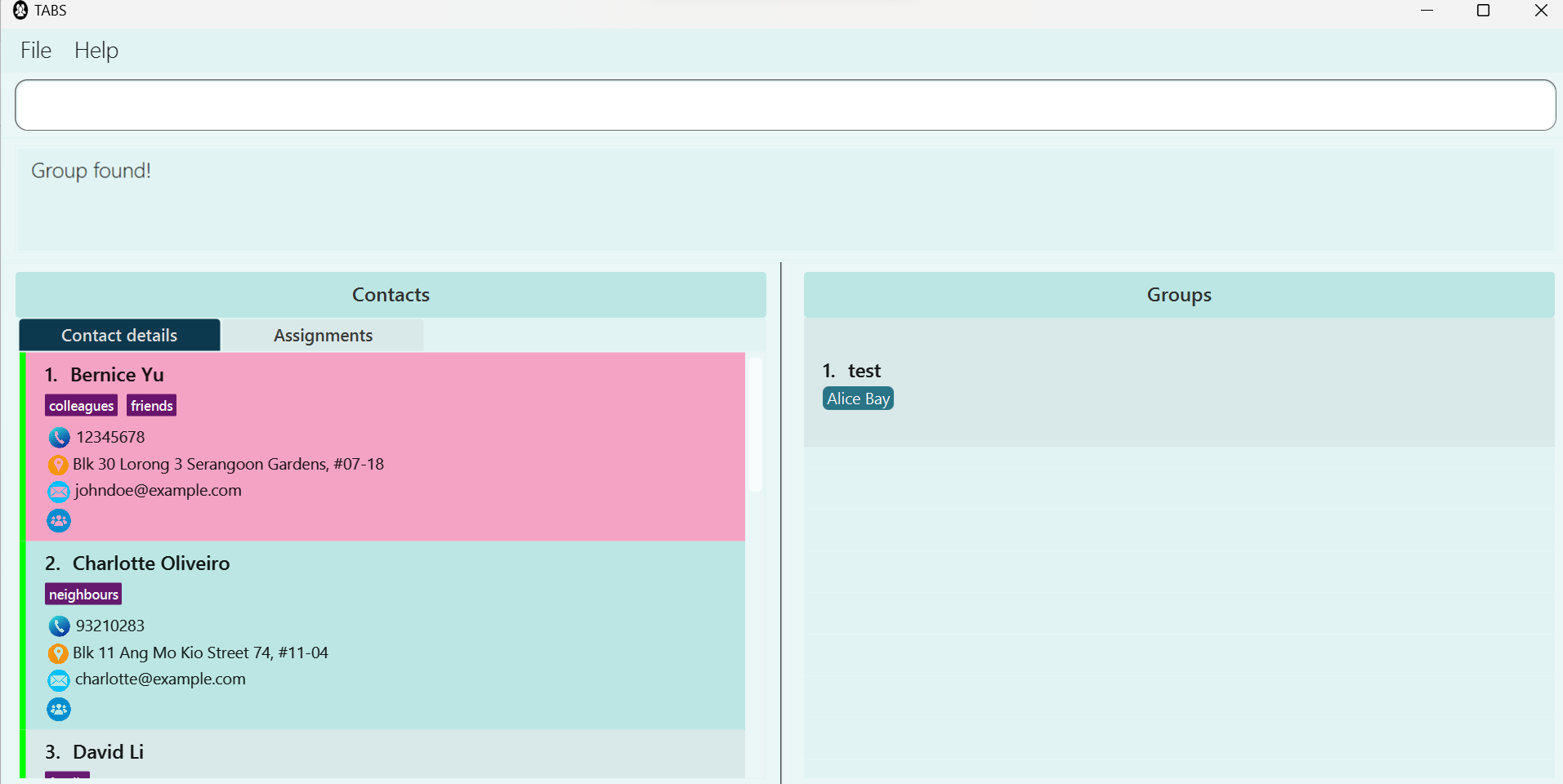Minimize the TABS window
This screenshot has height=784, width=1563.
1427,11
